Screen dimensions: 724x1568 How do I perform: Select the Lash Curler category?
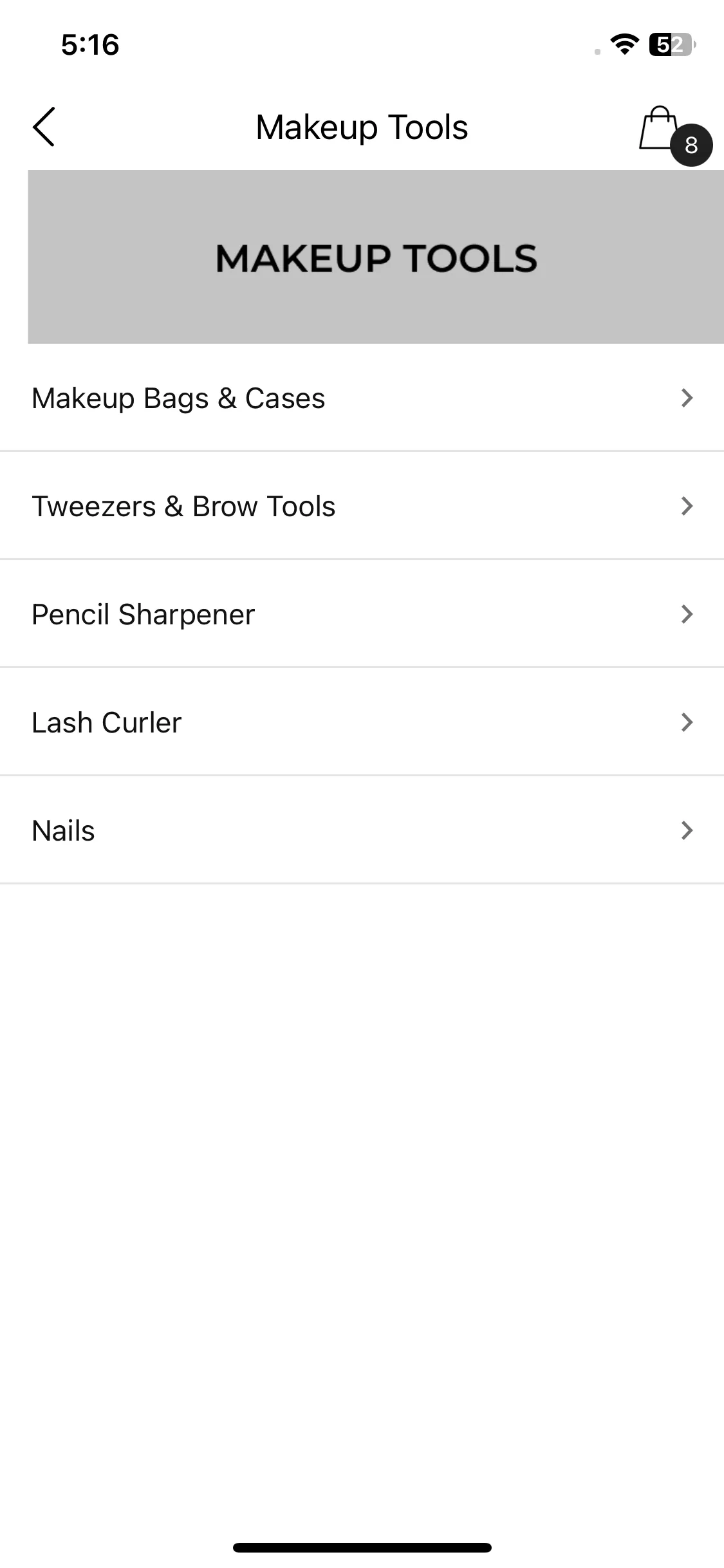[362, 722]
